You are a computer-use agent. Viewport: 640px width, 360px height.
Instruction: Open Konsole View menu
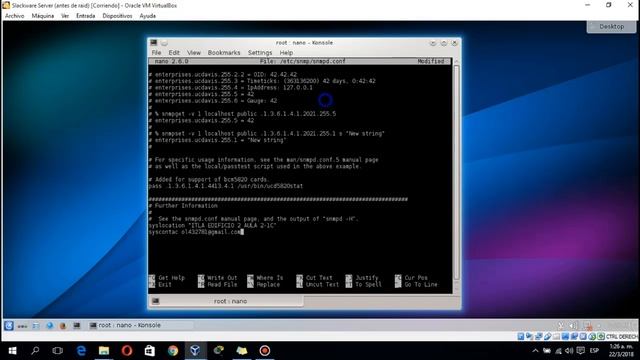194,53
